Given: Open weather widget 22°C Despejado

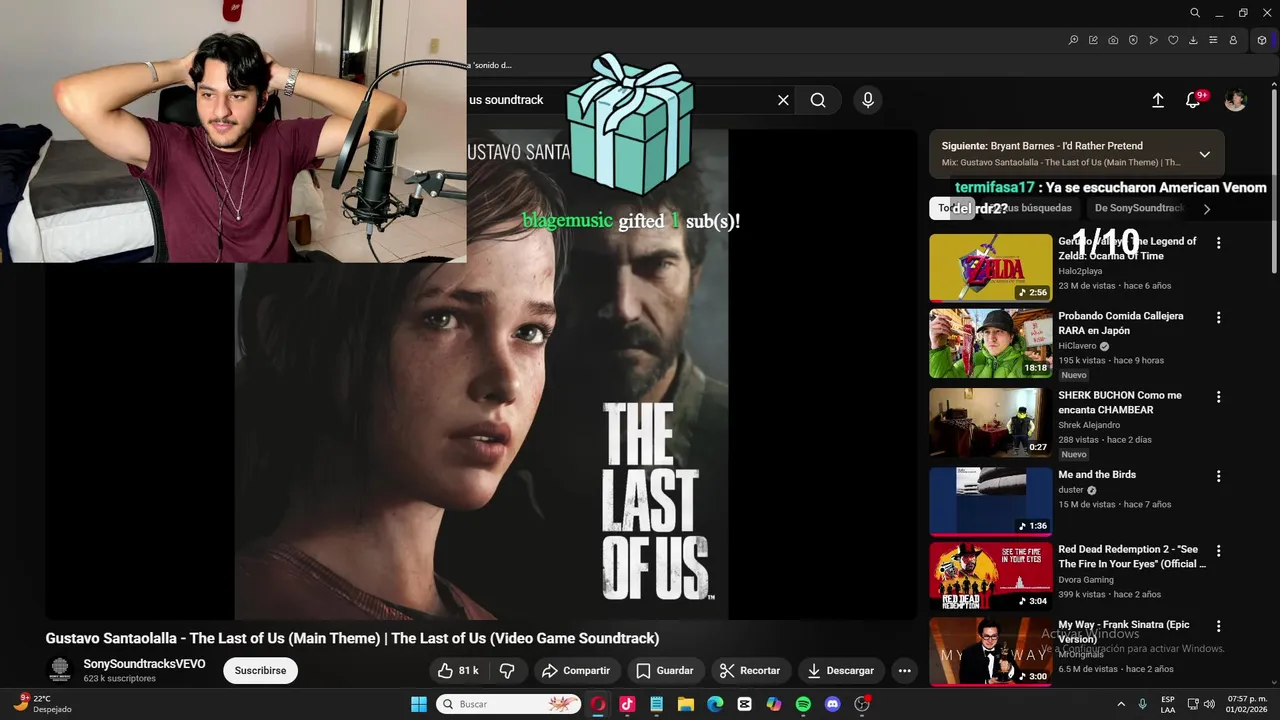Looking at the screenshot, I should pyautogui.click(x=42, y=704).
